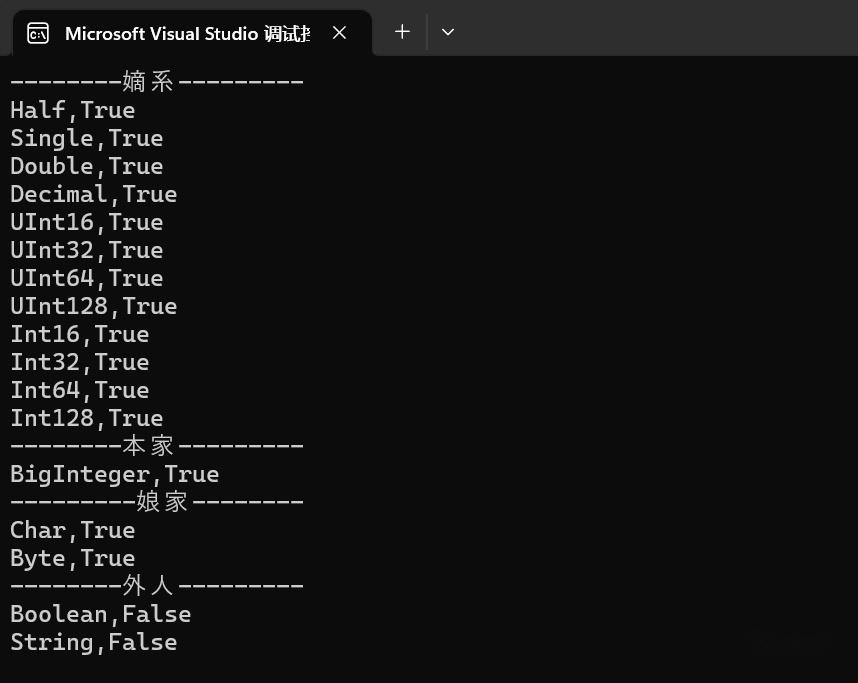This screenshot has height=683, width=858.
Task: Click the "外人" section header line
Action: (x=156, y=586)
